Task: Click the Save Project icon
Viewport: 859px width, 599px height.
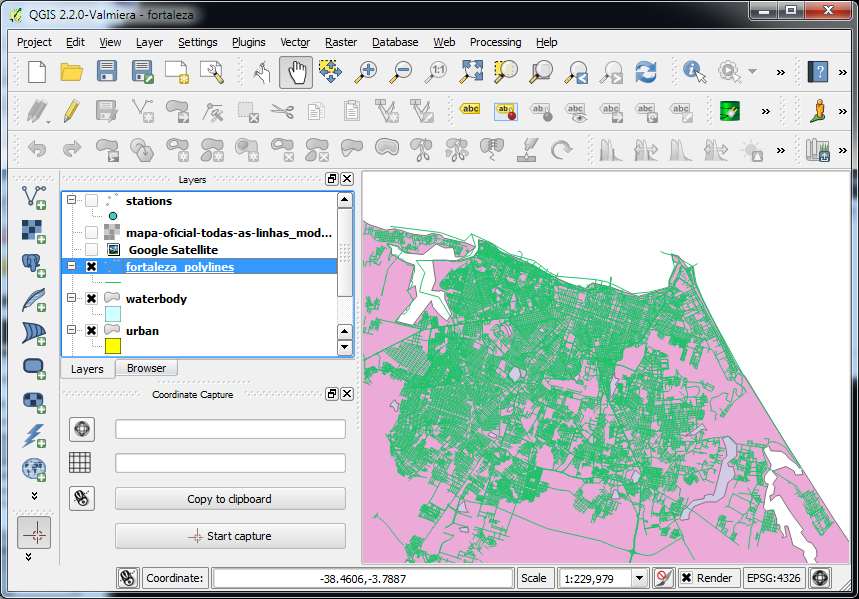Action: (x=106, y=71)
